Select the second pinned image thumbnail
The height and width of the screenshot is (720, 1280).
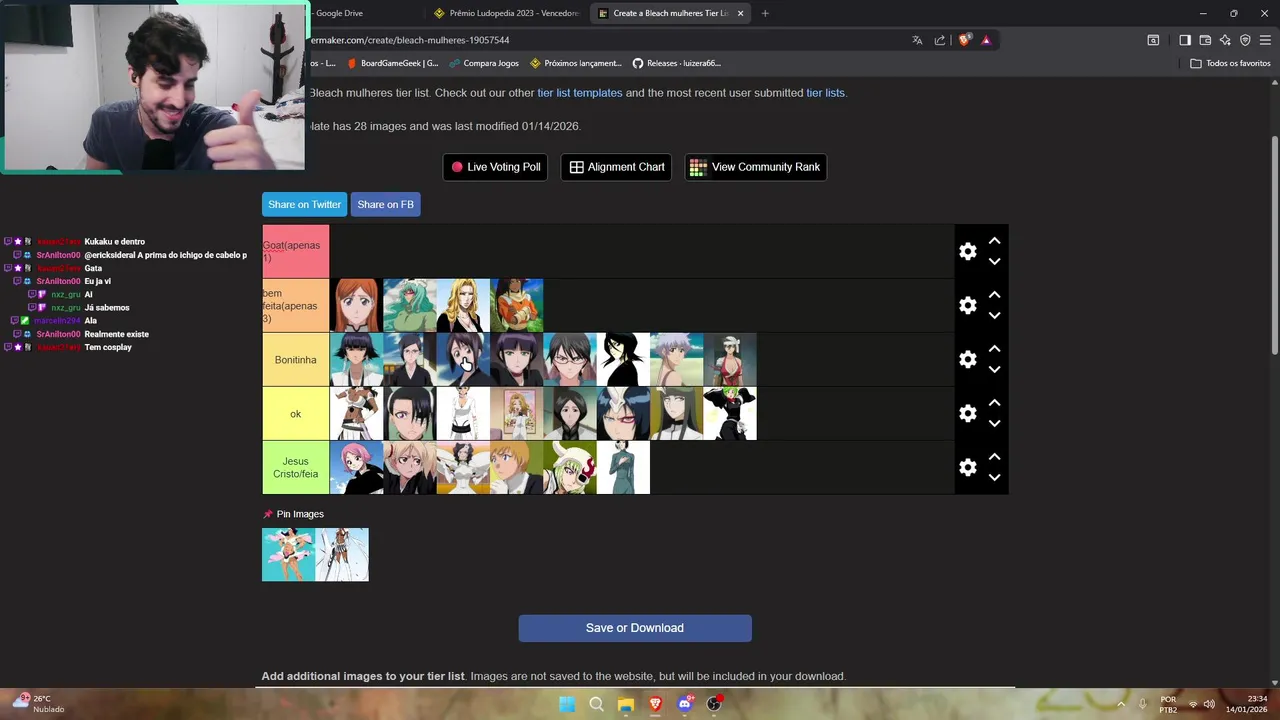click(x=342, y=555)
